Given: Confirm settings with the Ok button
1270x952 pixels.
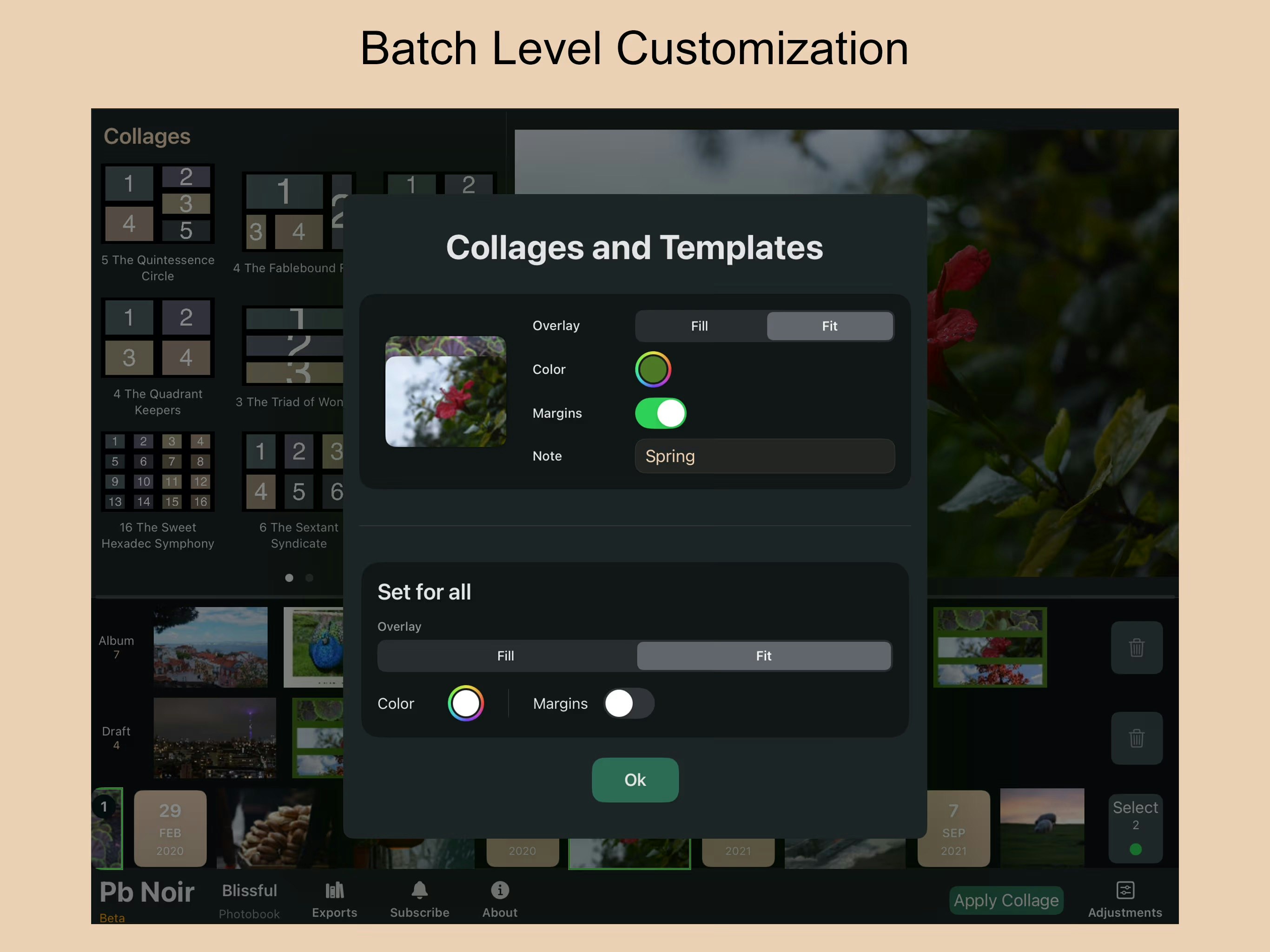Looking at the screenshot, I should 635,780.
